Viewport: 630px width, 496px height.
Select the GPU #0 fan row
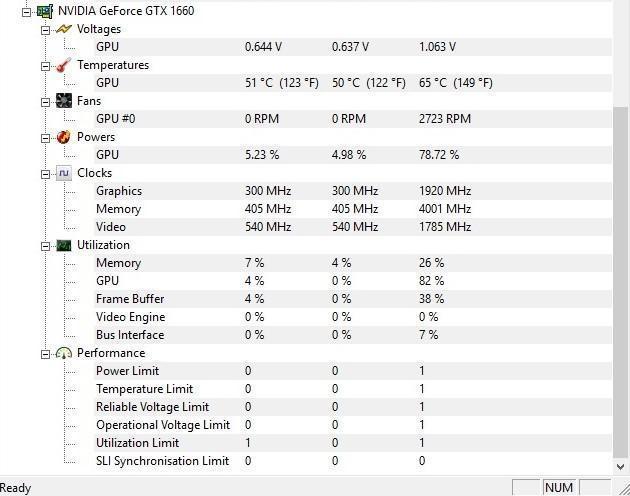tap(353, 119)
